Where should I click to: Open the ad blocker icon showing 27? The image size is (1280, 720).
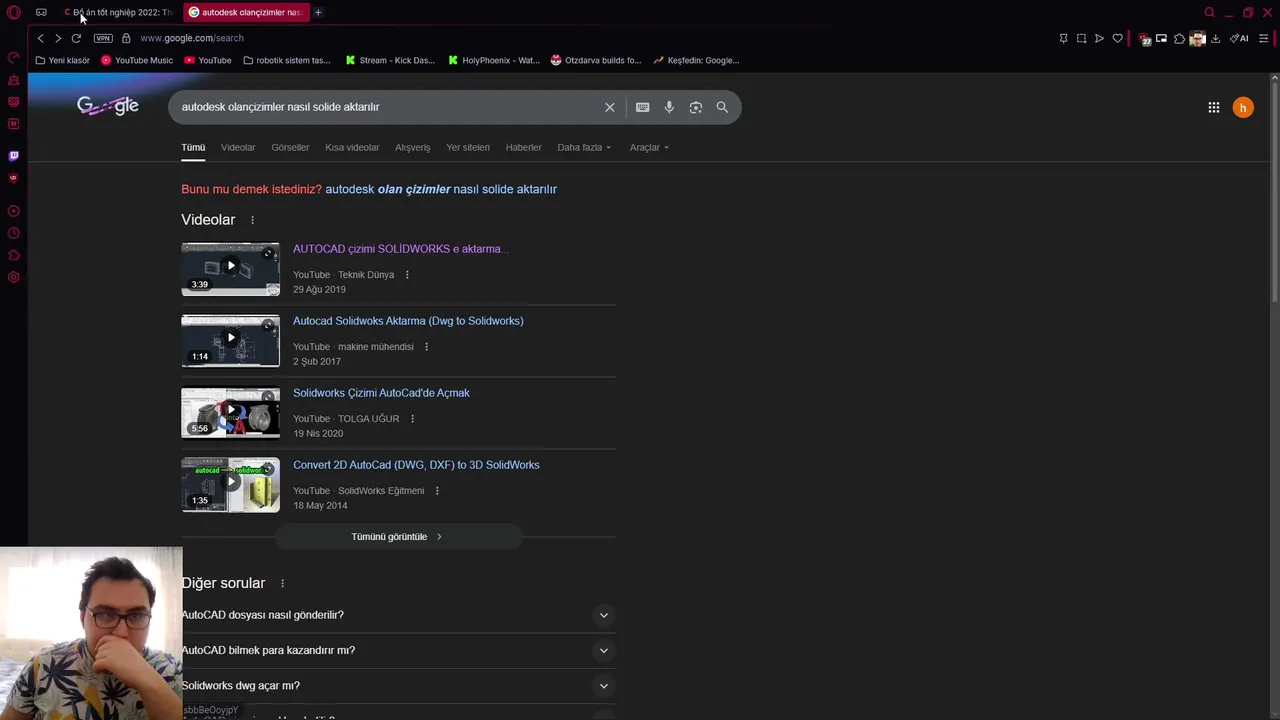click(1144, 39)
